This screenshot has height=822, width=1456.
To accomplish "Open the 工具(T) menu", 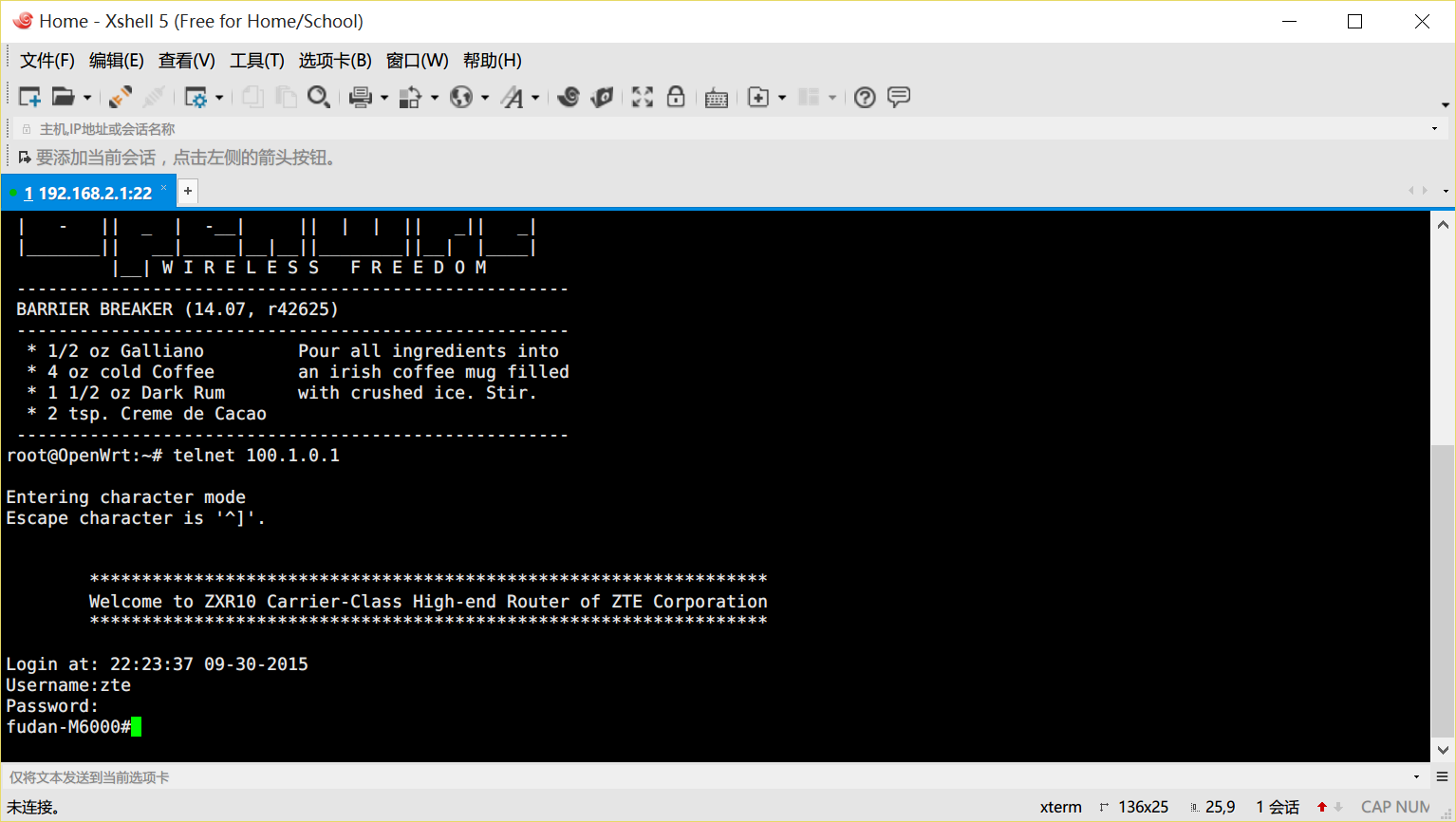I will [x=257, y=61].
